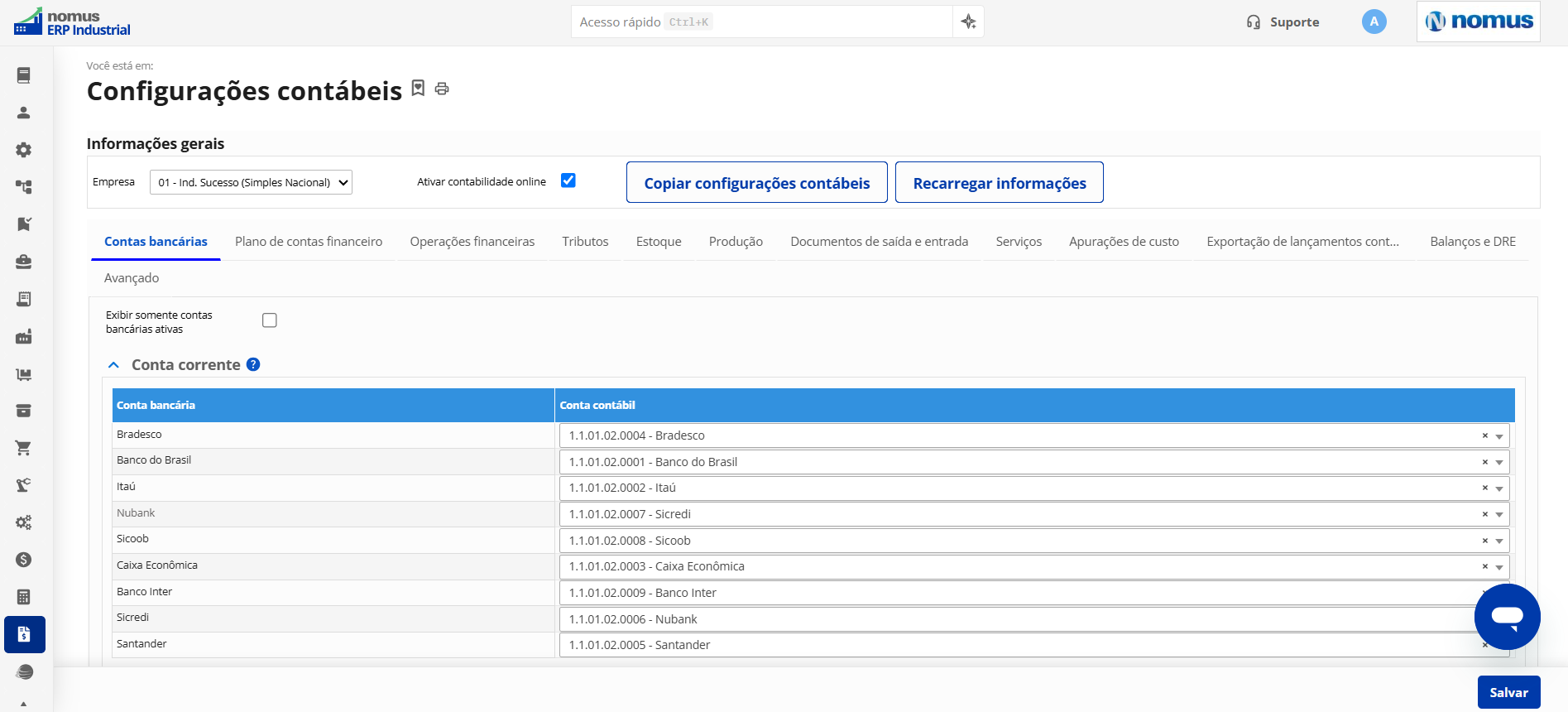Open dropdown arrow for the Itaú row
The image size is (1568, 712).
(1498, 488)
